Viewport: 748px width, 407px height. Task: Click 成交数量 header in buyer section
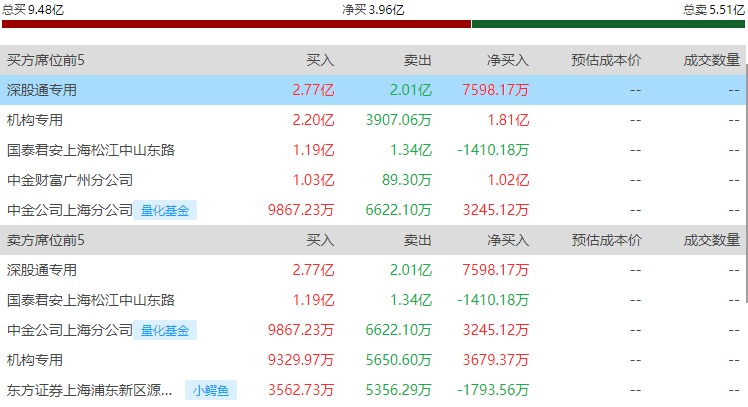click(x=711, y=60)
